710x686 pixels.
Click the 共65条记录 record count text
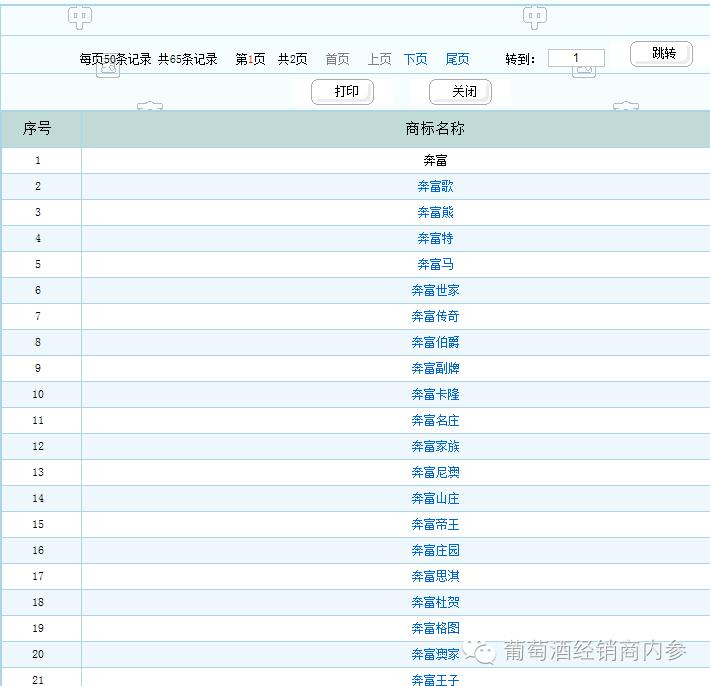tap(187, 59)
